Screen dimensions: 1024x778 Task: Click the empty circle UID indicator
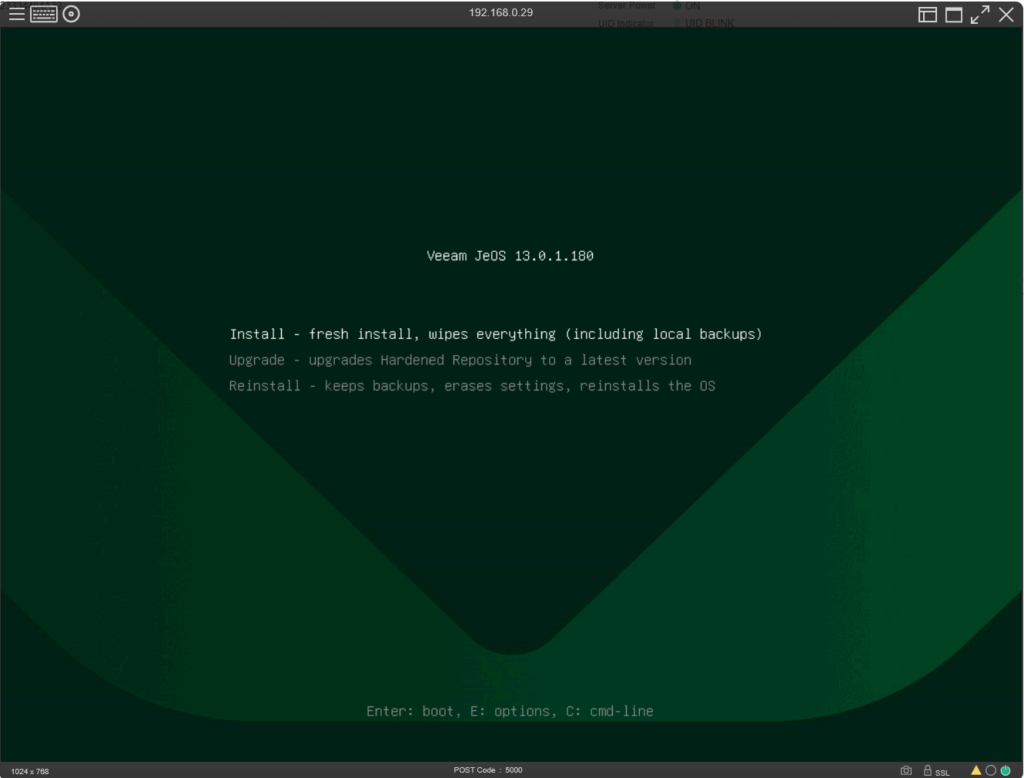tap(991, 770)
